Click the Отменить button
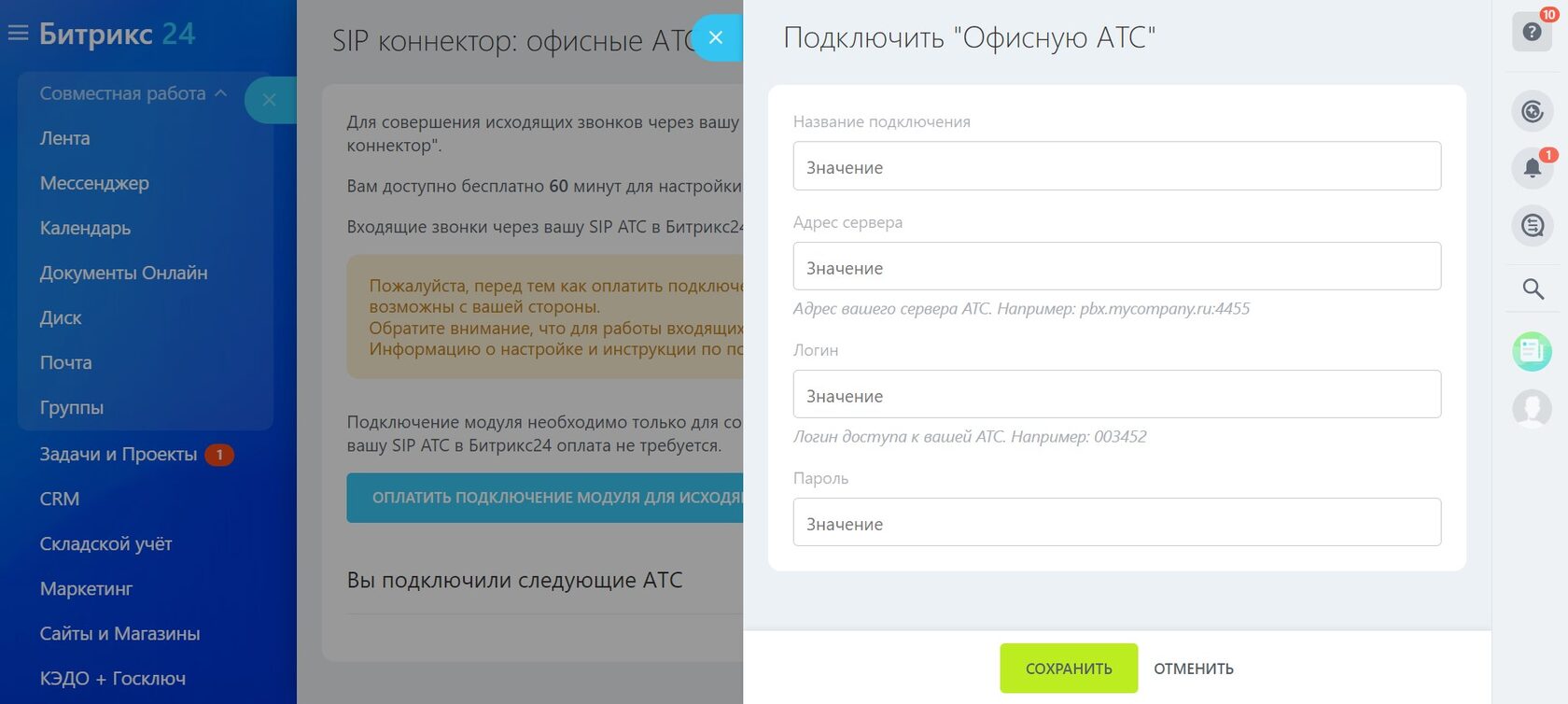This screenshot has height=704, width=1568. pyautogui.click(x=1194, y=669)
